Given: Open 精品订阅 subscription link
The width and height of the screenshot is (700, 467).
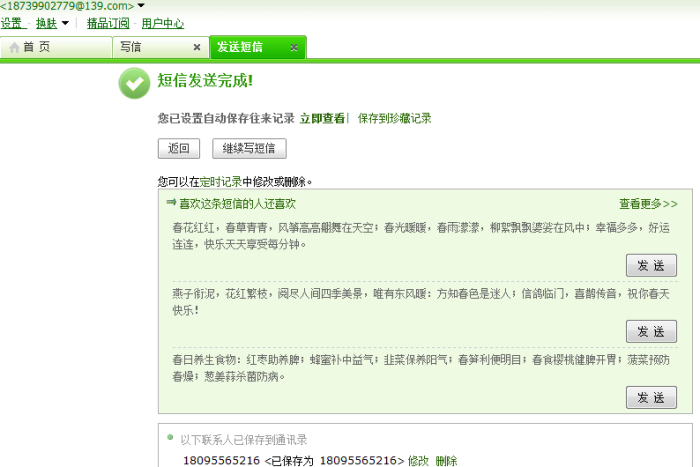Looking at the screenshot, I should tap(108, 23).
